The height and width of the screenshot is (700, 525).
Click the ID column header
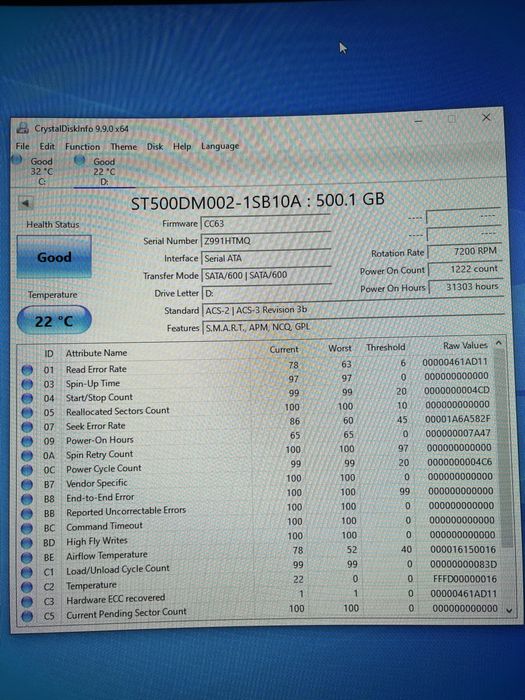click(x=49, y=354)
